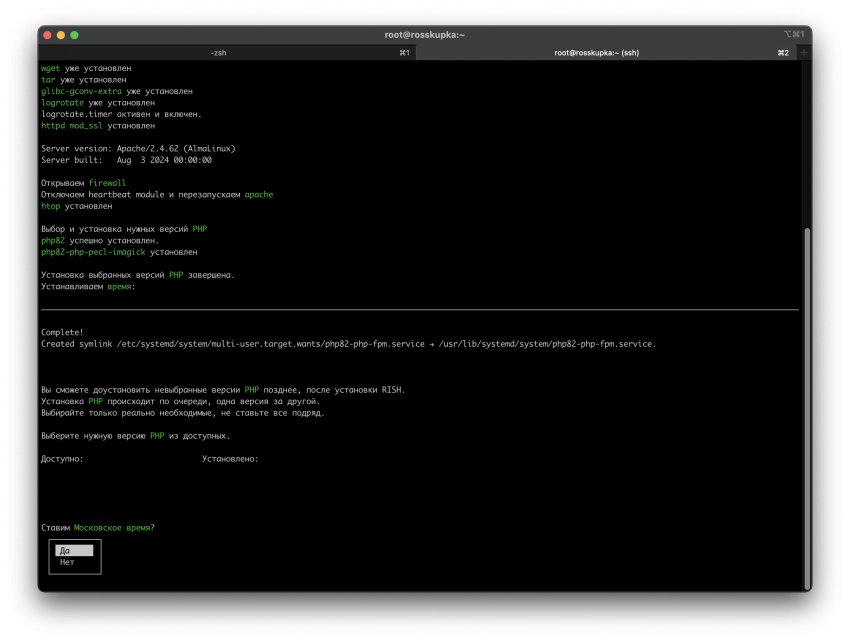Click the 'logrotate уже установлен' line
The image size is (850, 642).
[x=98, y=103]
